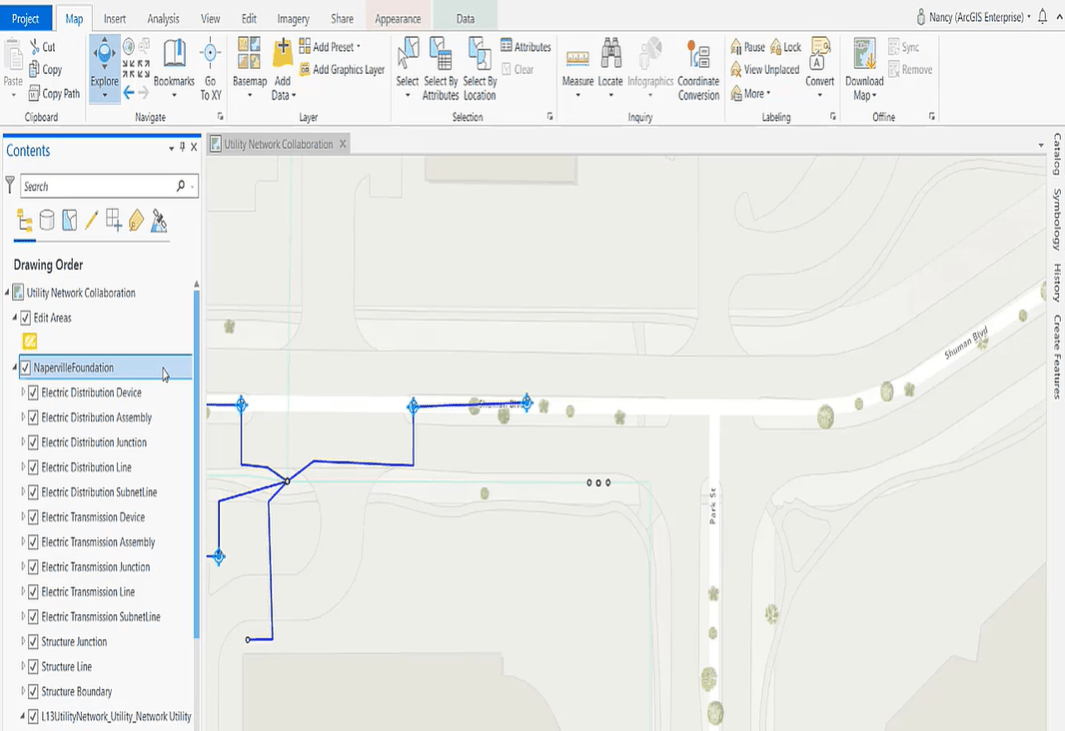This screenshot has width=1065, height=731.
Task: Click the Go To XY tool
Action: [210, 60]
